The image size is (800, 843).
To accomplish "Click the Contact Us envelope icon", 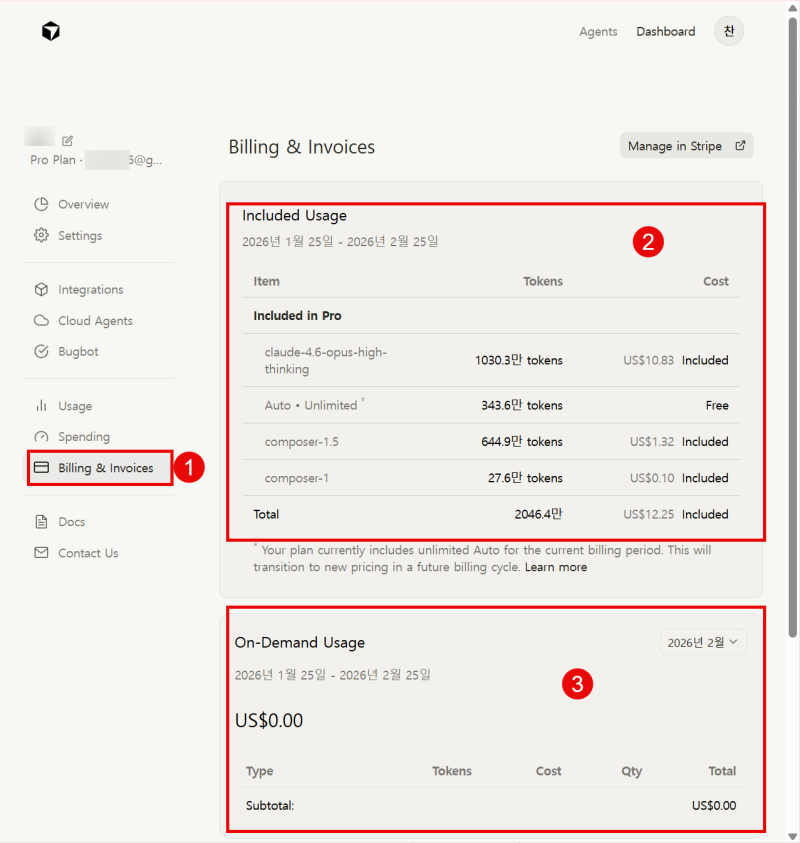I will 41,553.
